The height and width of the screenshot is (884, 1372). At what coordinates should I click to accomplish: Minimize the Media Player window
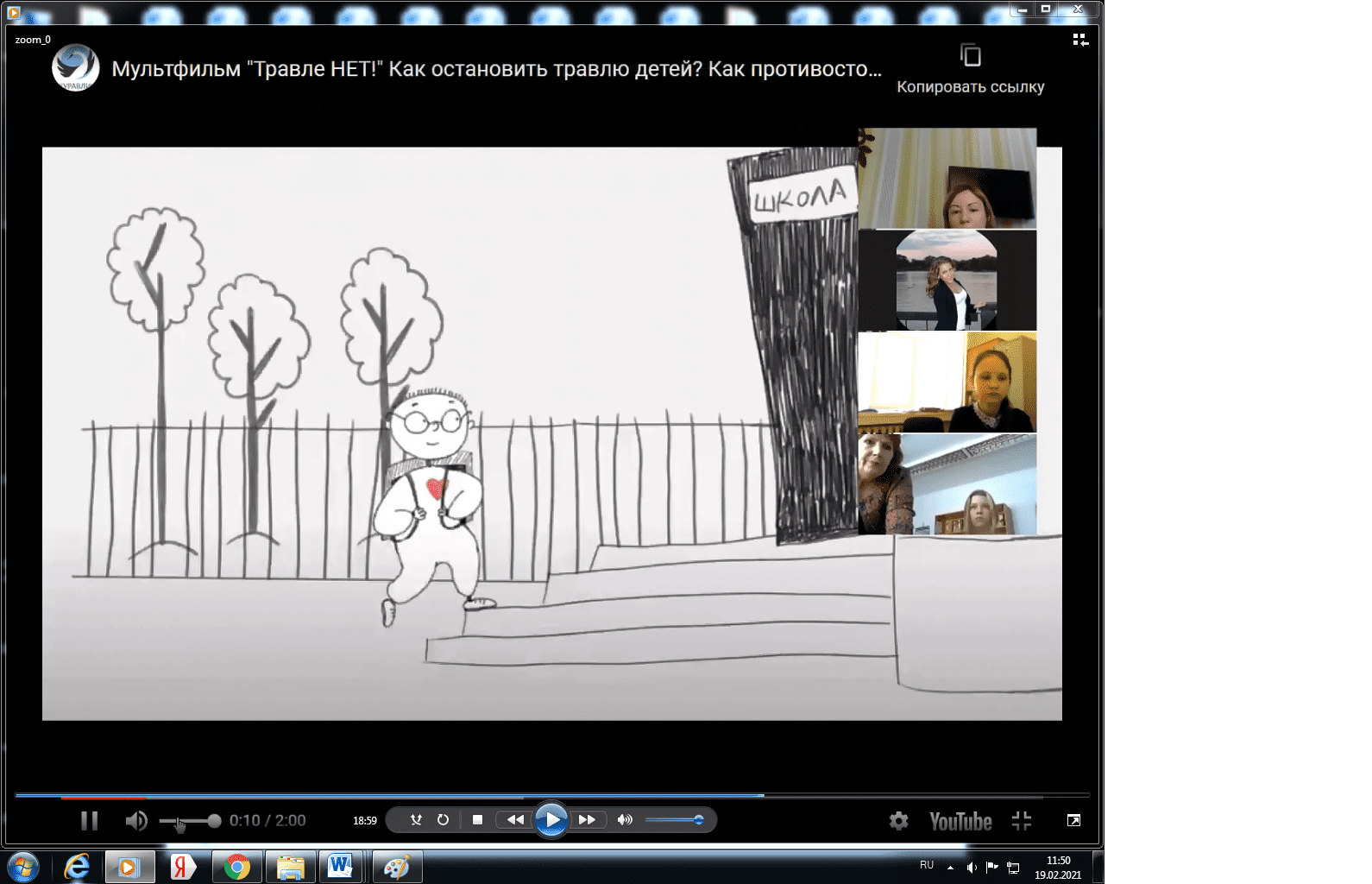pos(1023,9)
